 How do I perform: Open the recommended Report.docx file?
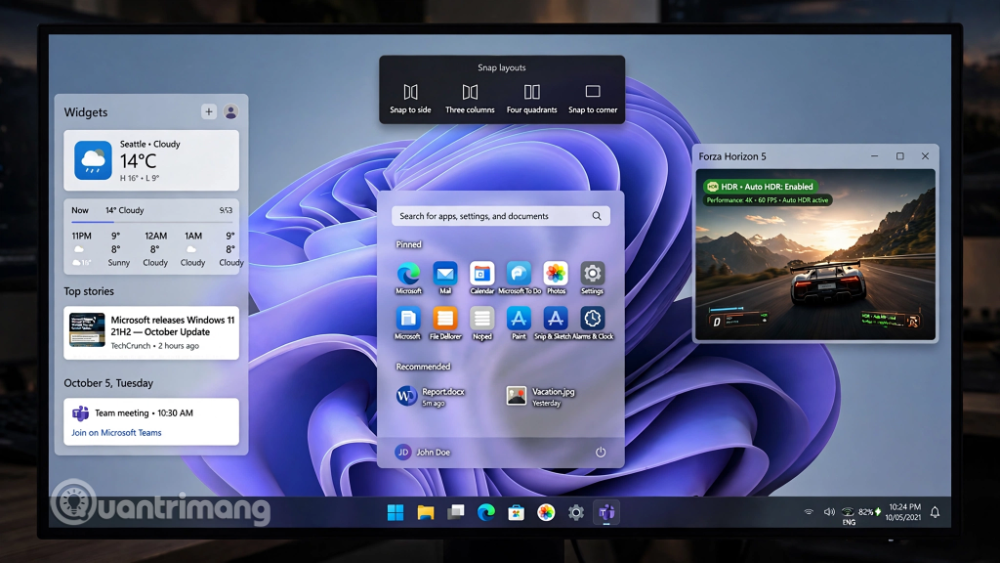[x=430, y=396]
